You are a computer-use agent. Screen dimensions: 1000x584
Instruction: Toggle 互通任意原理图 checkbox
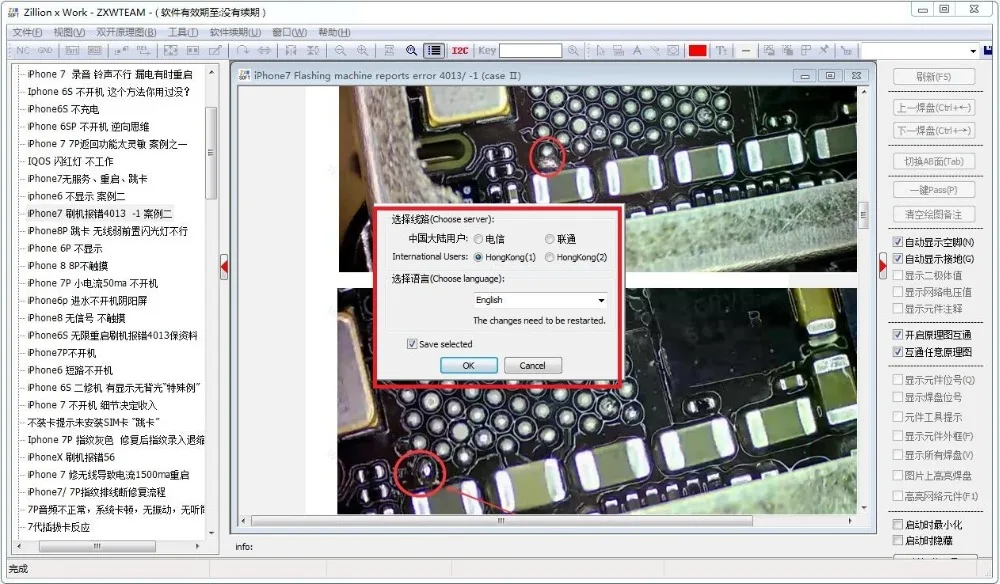click(898, 351)
